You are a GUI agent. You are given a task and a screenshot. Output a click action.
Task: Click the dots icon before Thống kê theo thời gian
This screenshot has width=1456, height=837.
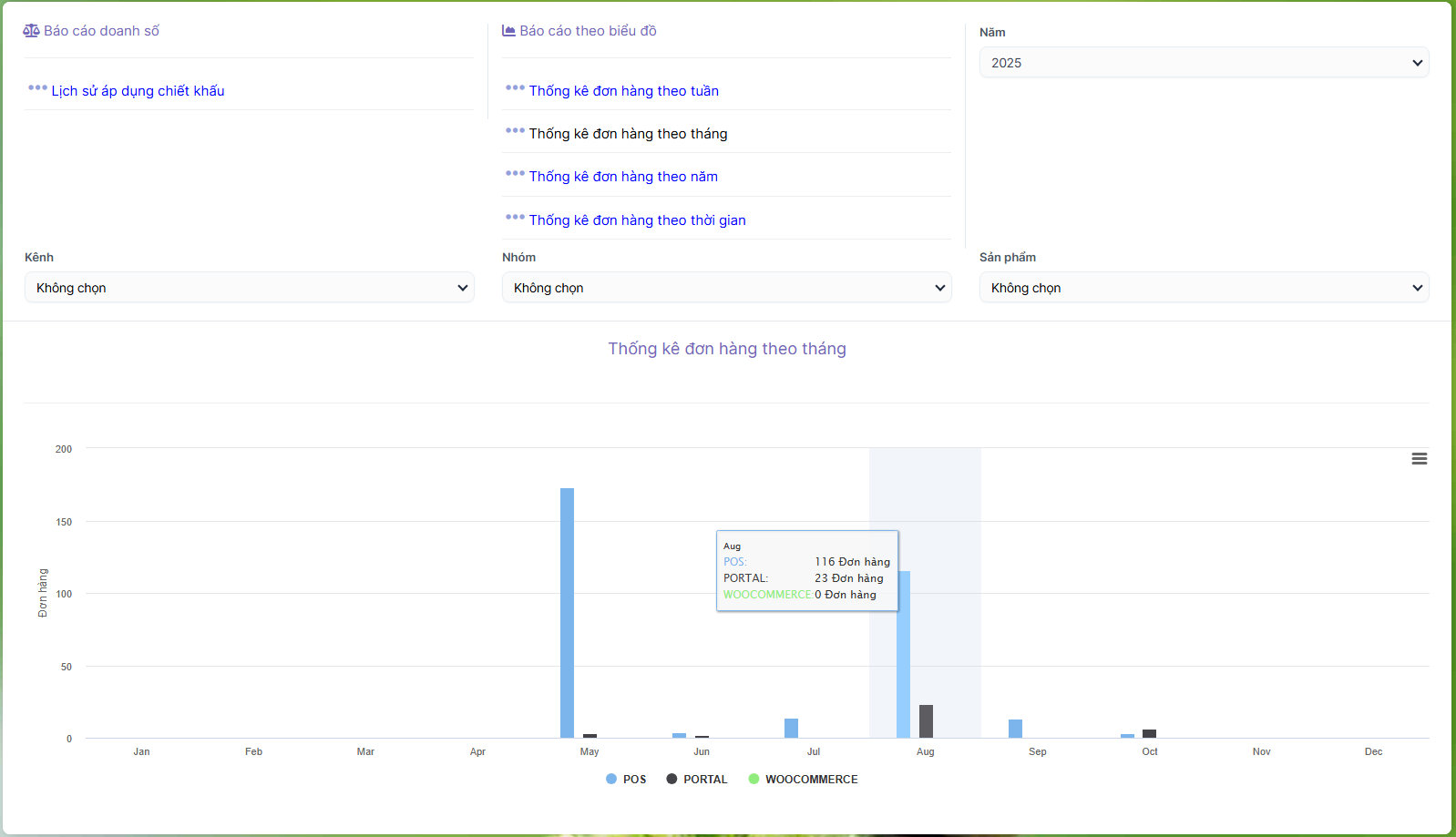(x=515, y=218)
